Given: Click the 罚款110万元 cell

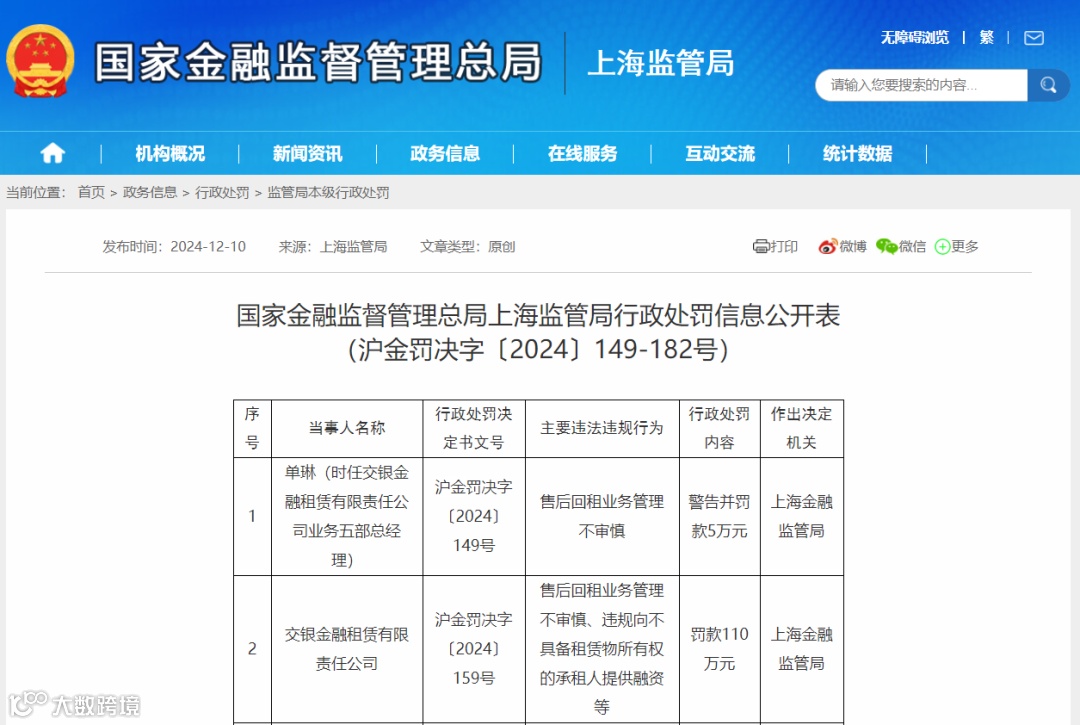Looking at the screenshot, I should [720, 649].
